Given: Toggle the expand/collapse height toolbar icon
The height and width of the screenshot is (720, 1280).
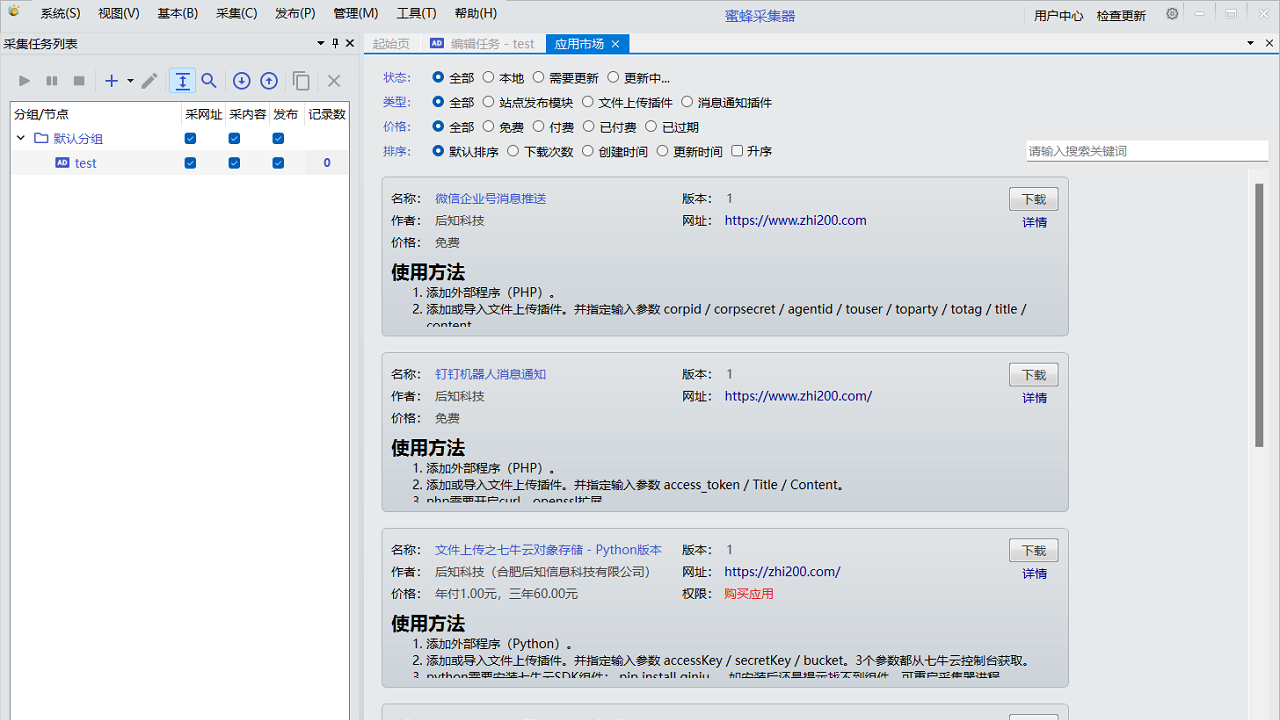Looking at the screenshot, I should pyautogui.click(x=182, y=81).
